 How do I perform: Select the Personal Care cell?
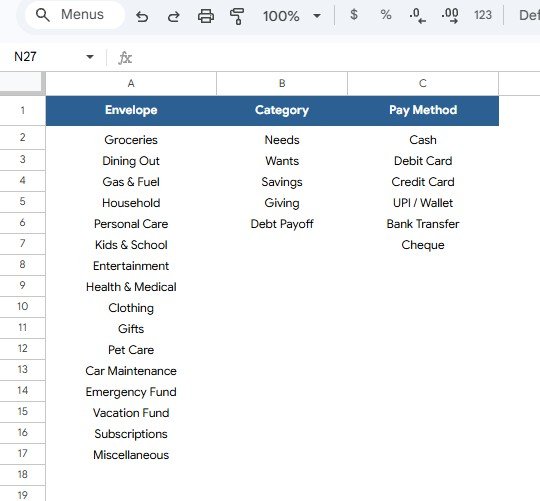131,223
